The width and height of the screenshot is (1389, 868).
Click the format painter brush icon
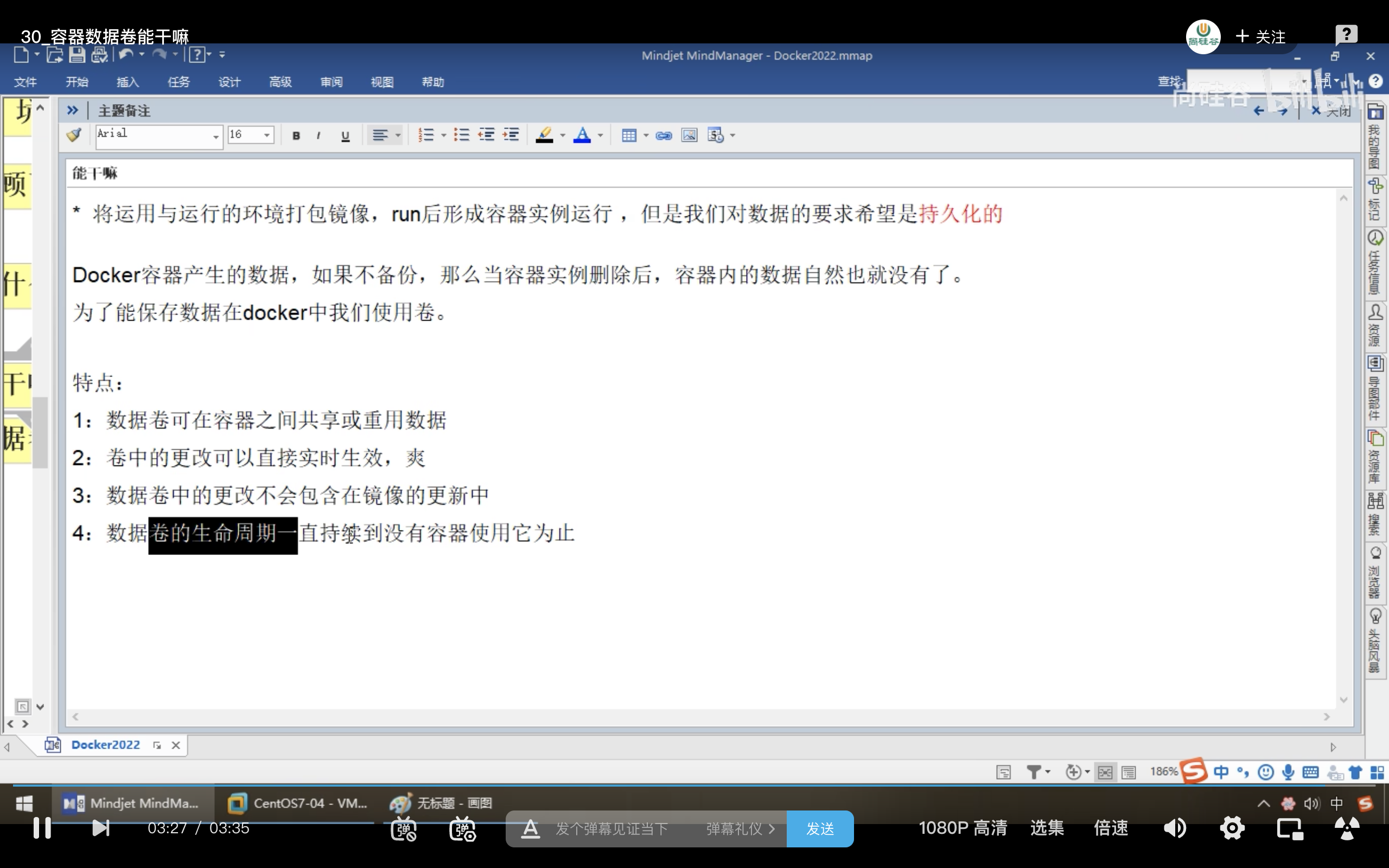74,135
